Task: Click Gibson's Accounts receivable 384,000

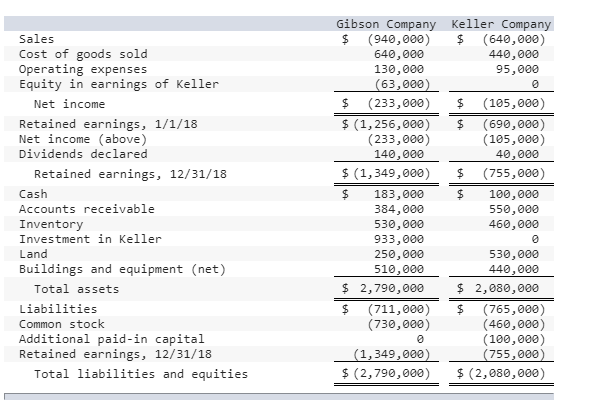Action: (399, 209)
